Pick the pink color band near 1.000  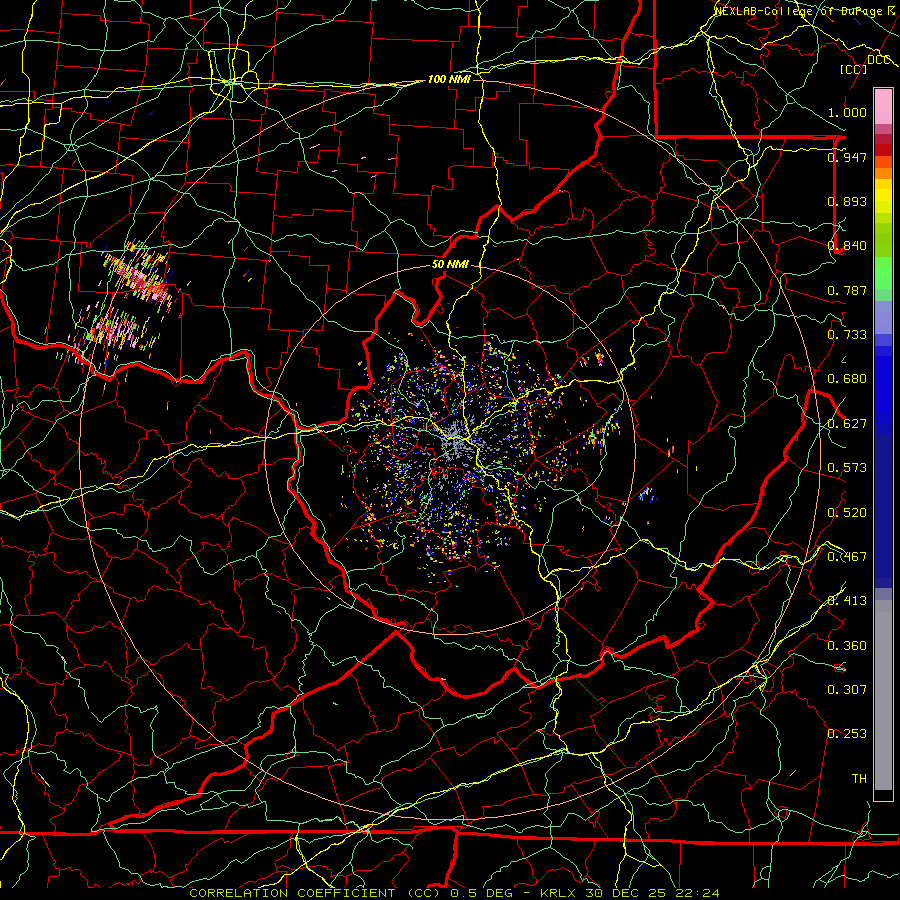883,107
